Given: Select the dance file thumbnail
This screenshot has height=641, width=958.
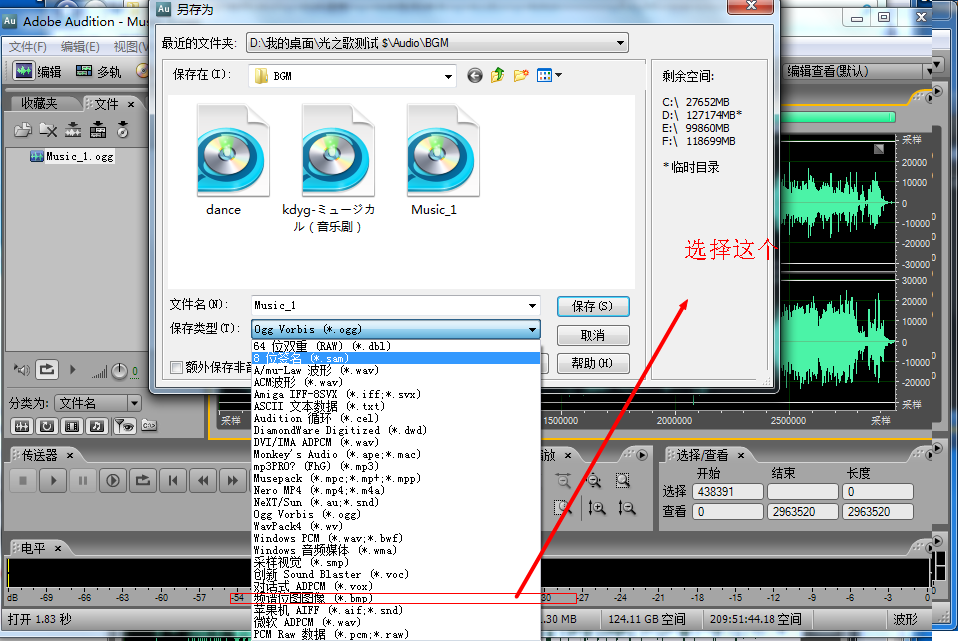Looking at the screenshot, I should (x=232, y=150).
